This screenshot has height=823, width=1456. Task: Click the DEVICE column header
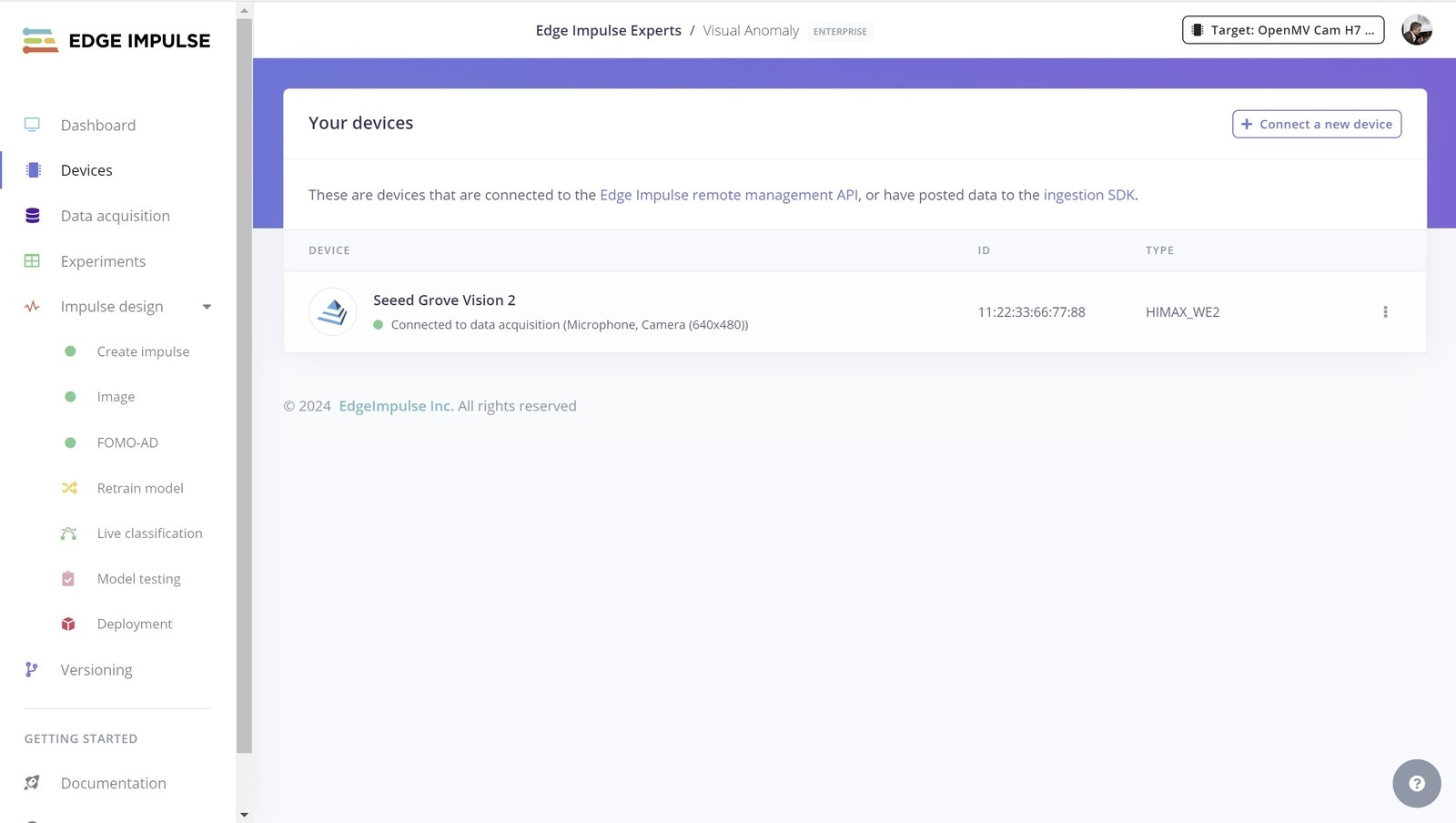329,250
